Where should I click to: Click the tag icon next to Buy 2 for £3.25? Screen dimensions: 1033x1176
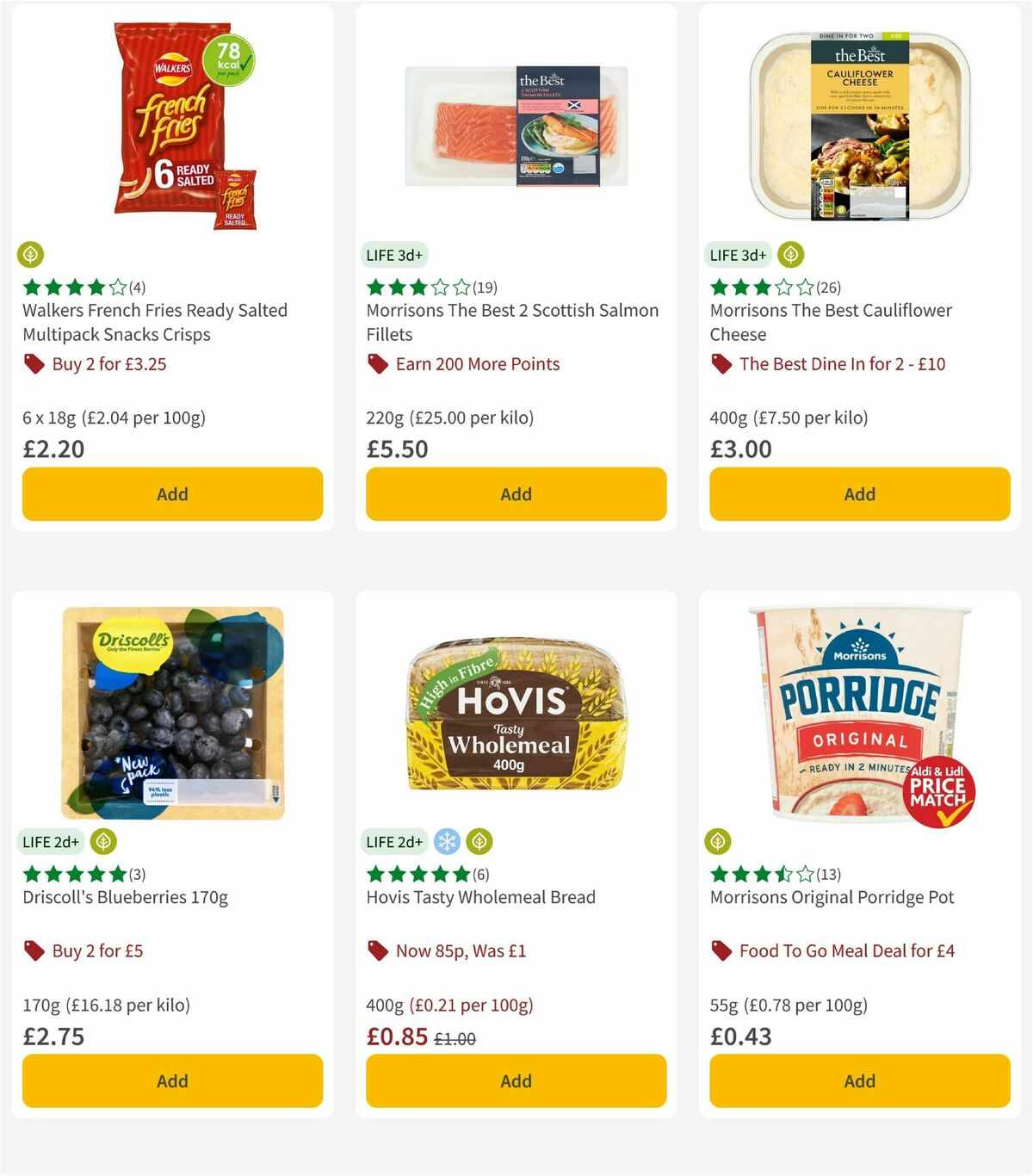coord(34,363)
